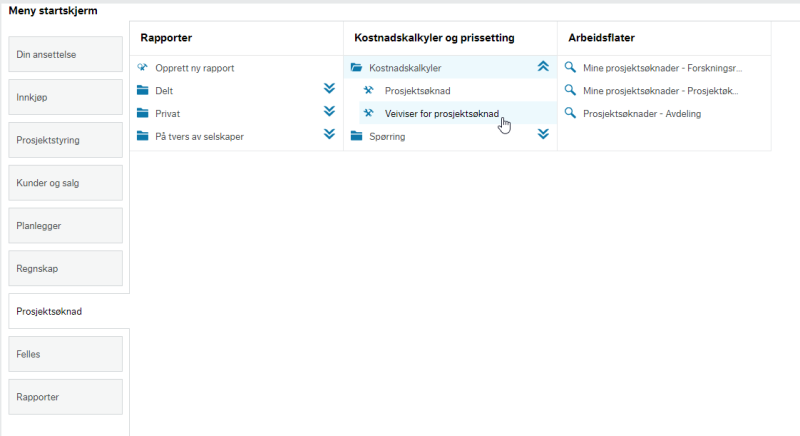Open the Rapporter sidebar menu
Screen dimensions: 800x436
(65, 397)
